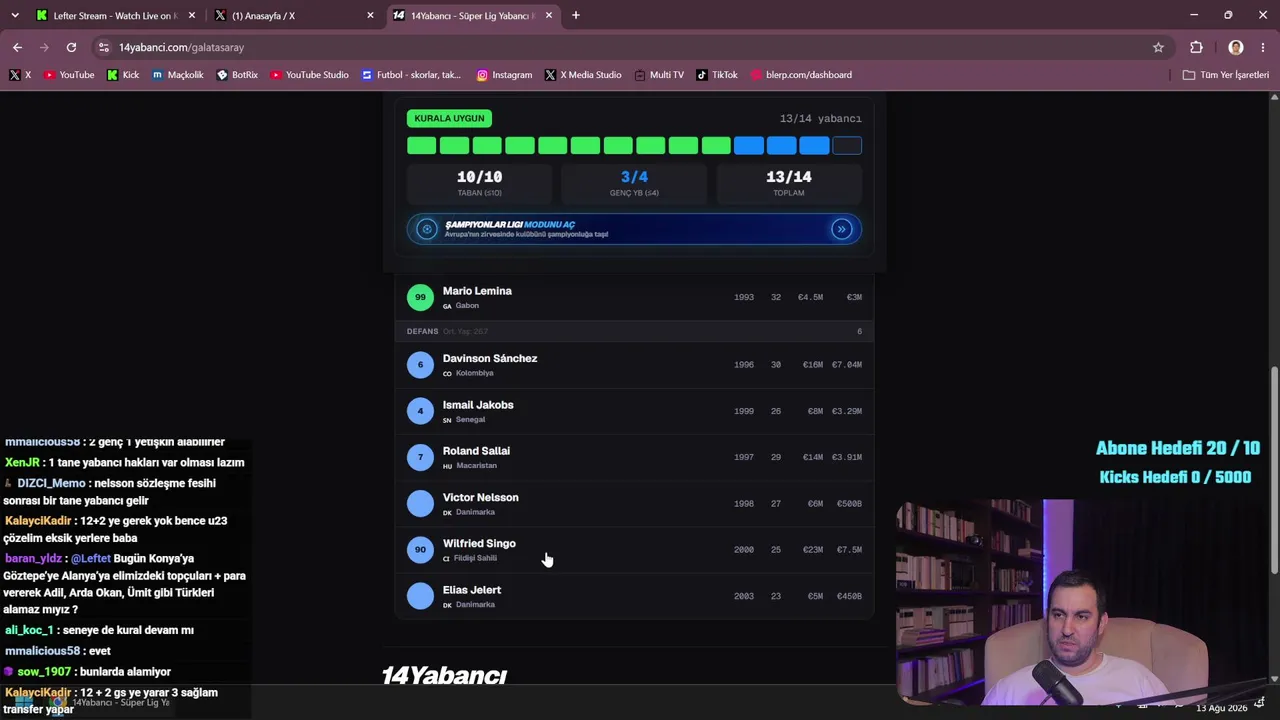Image resolution: width=1280 pixels, height=720 pixels.
Task: Open the YouTube bookmark
Action: pos(69,75)
